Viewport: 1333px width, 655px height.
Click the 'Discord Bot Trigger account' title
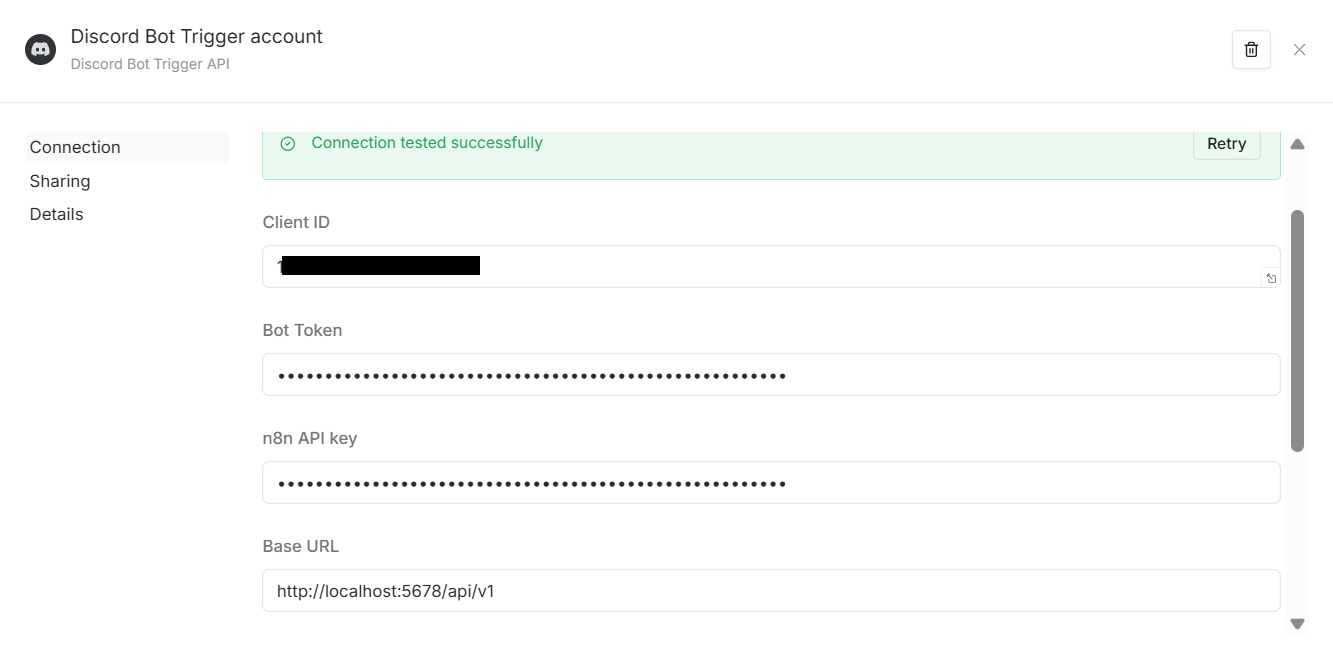pyautogui.click(x=196, y=37)
